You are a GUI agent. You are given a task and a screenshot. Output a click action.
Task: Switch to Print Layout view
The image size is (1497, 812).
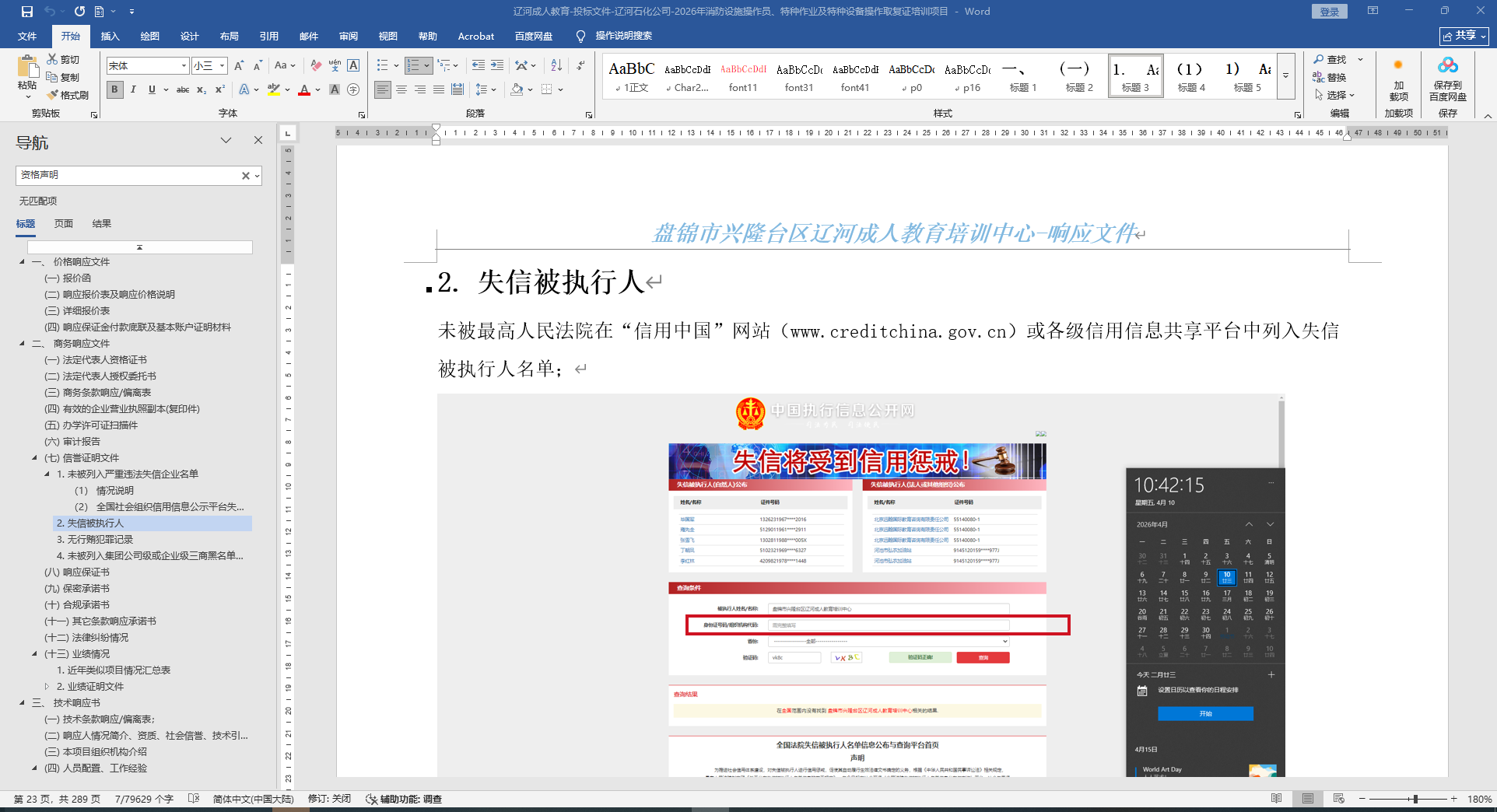click(x=1307, y=799)
